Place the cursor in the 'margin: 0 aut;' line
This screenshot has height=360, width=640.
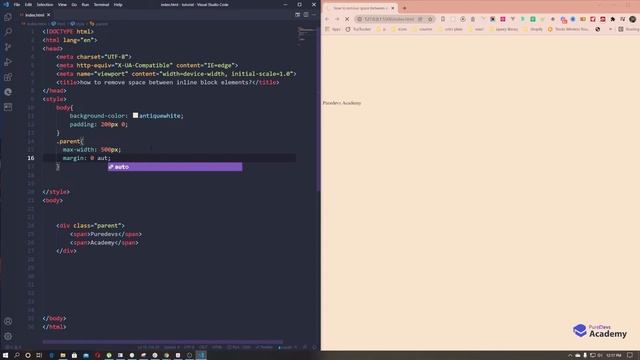click(87, 158)
